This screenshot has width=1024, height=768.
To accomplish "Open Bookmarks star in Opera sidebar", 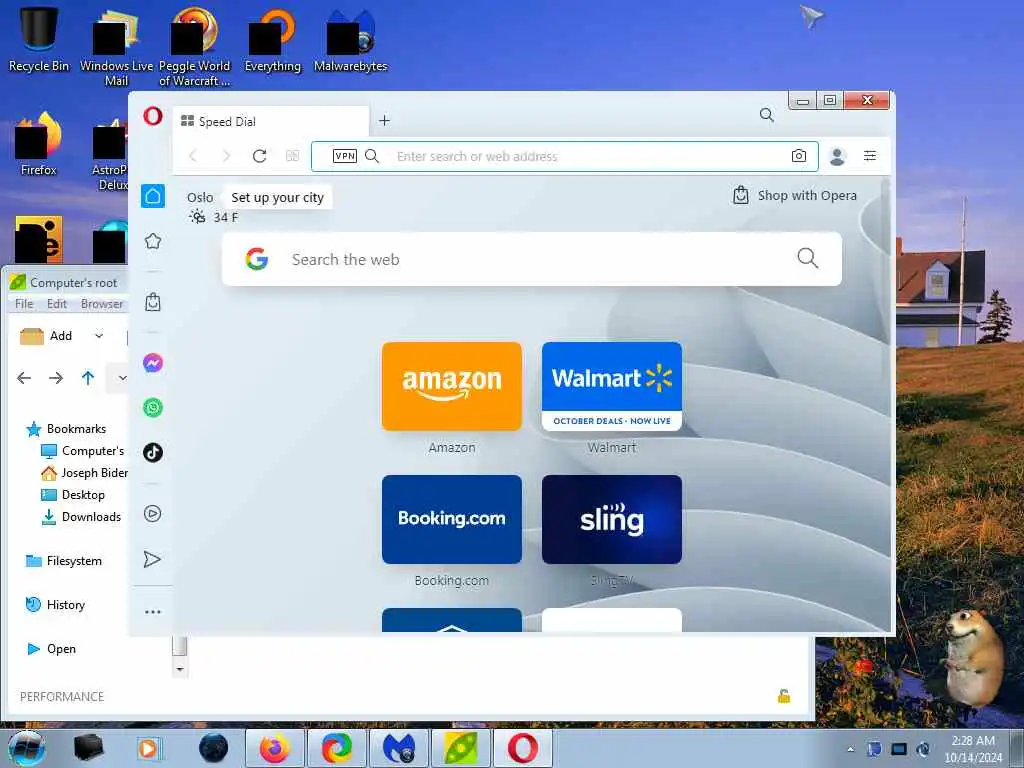I will tap(153, 241).
